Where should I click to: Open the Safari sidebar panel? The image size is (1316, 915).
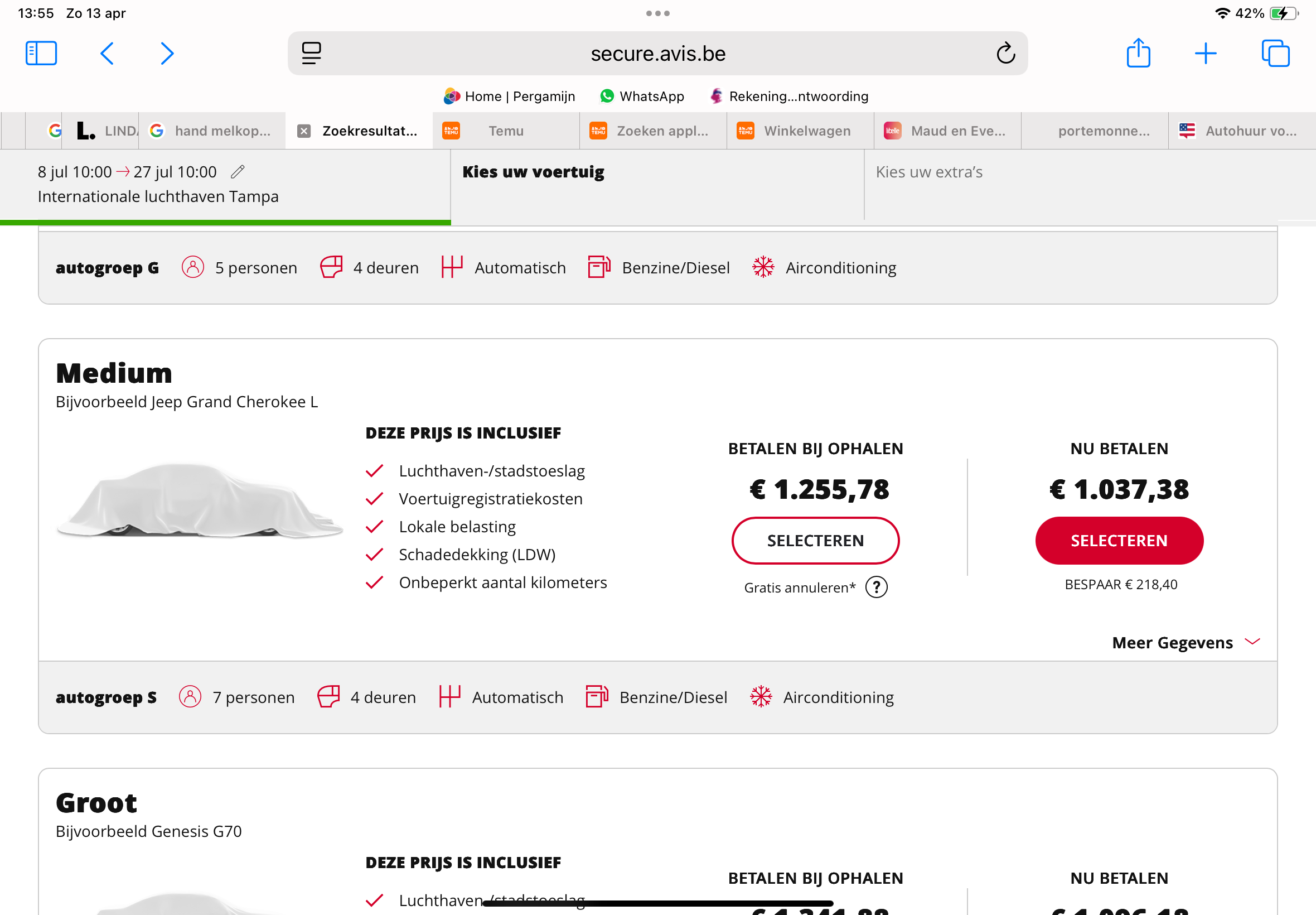click(x=41, y=54)
